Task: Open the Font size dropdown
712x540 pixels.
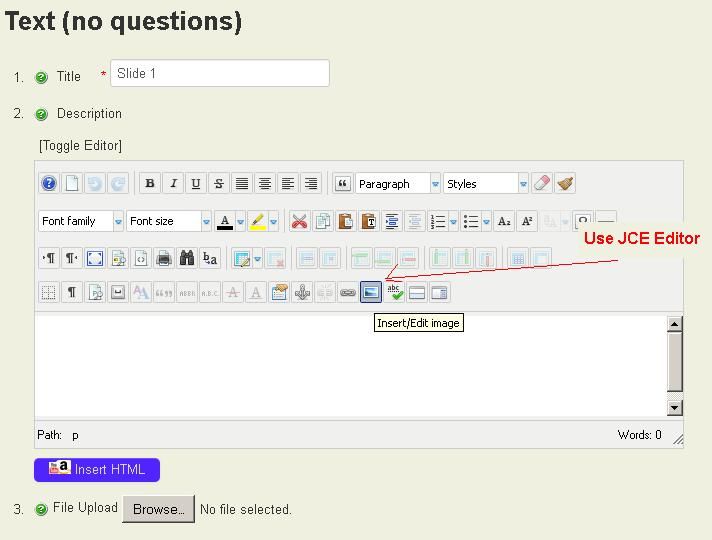Action: point(168,221)
